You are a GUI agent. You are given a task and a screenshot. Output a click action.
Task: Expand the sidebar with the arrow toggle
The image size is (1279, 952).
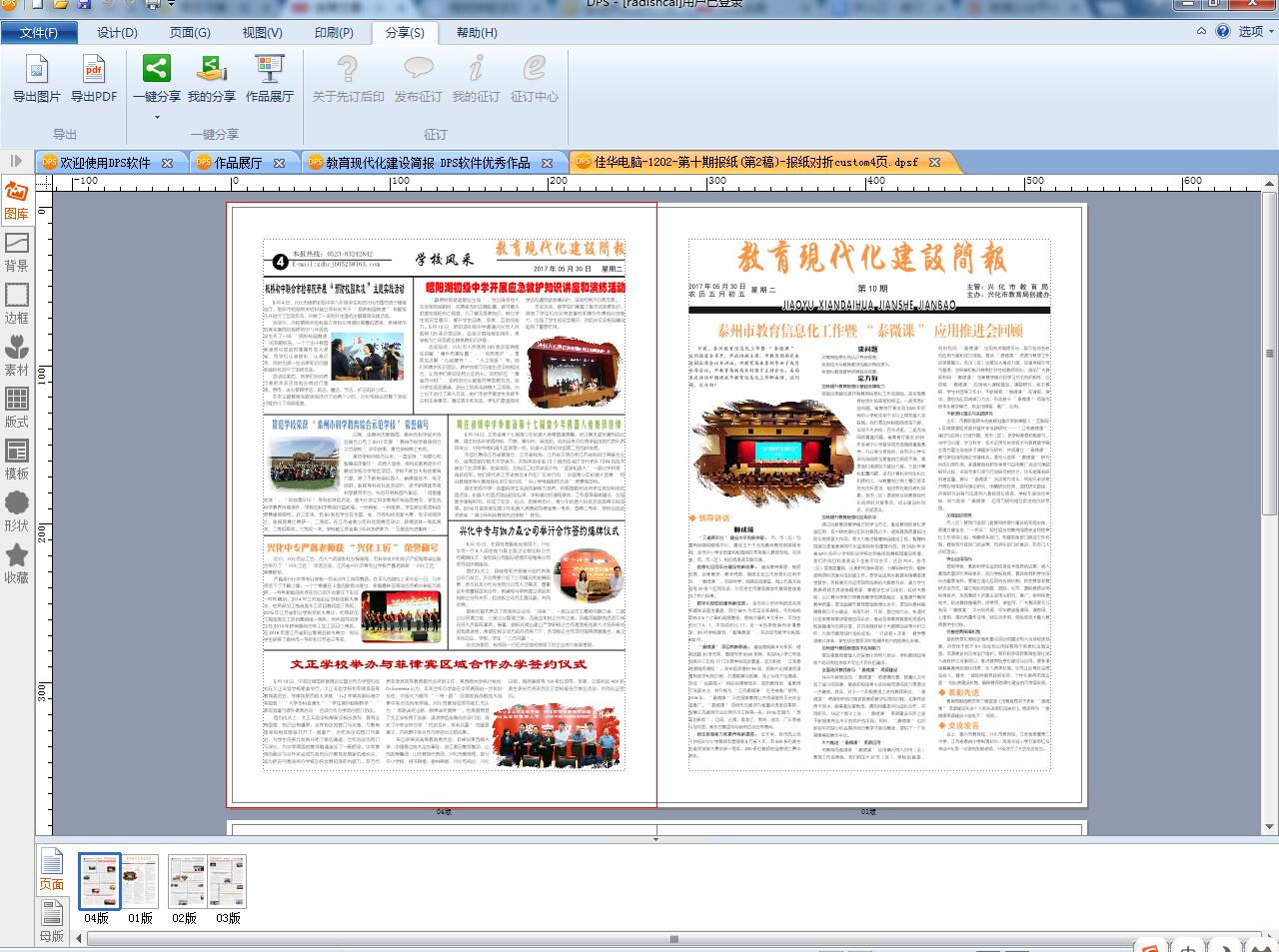tap(16, 160)
